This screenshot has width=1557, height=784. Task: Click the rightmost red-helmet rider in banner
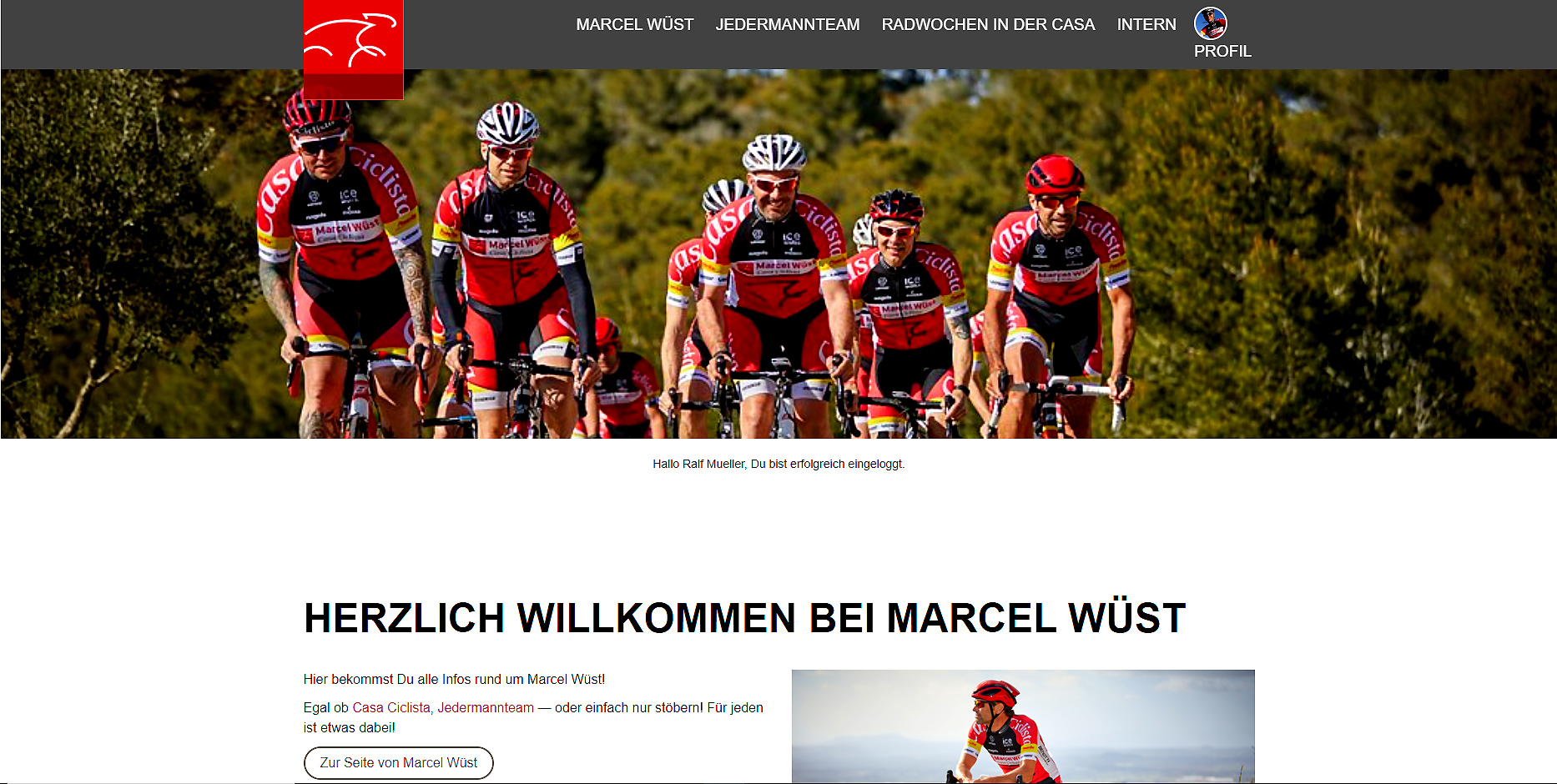coord(1058,292)
